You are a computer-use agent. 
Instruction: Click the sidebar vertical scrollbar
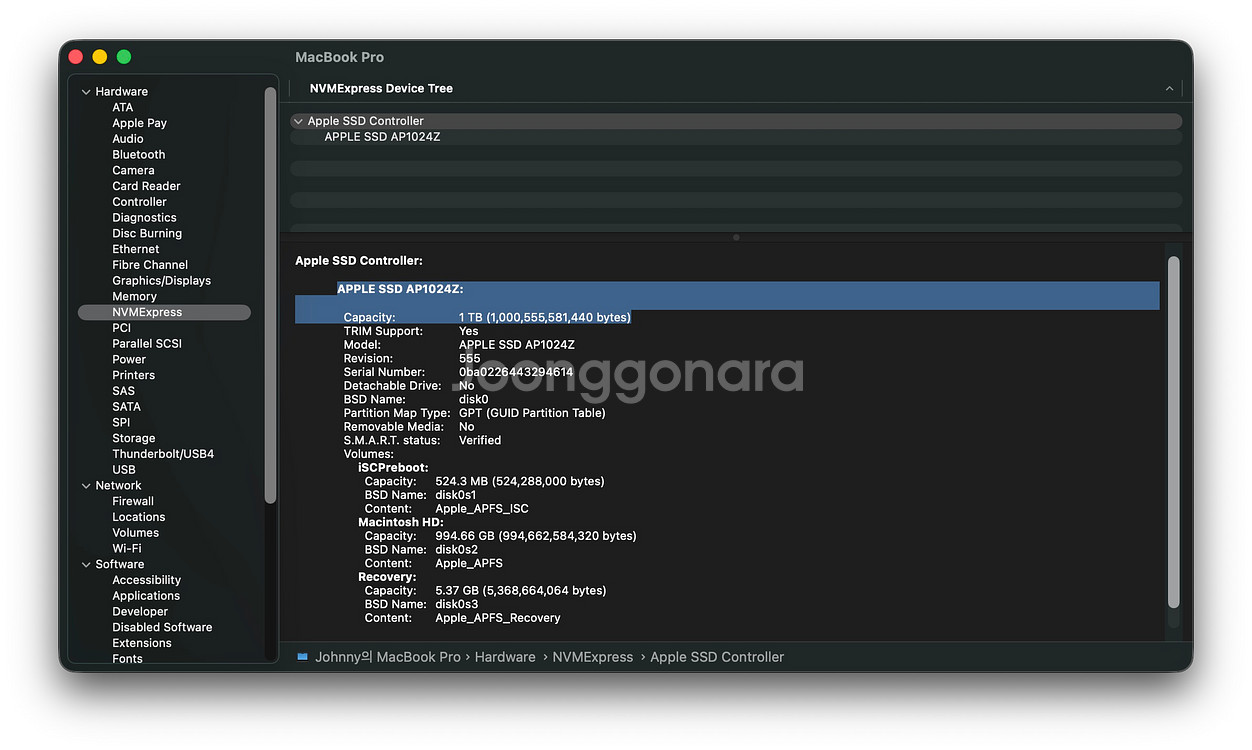270,295
